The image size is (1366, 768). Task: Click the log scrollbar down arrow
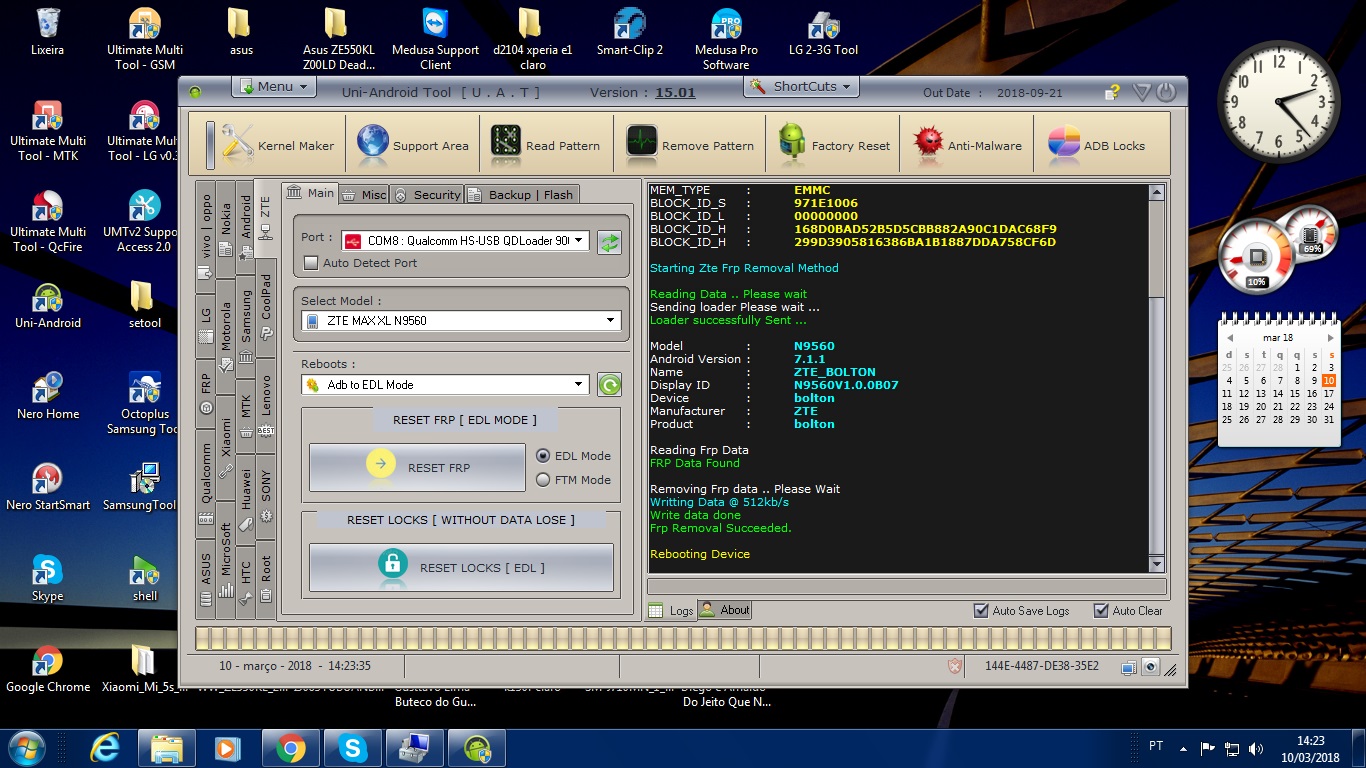(x=1157, y=564)
